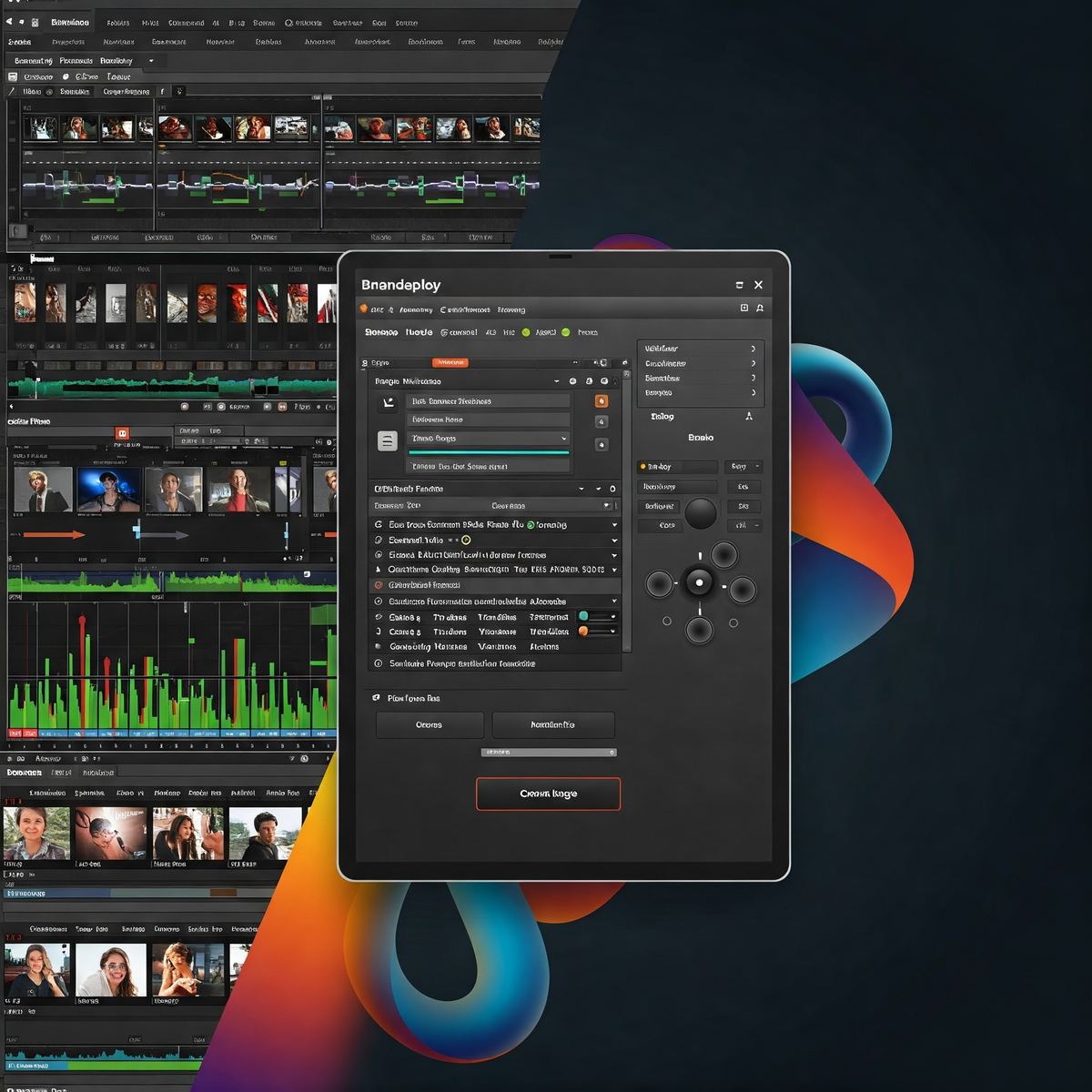Image resolution: width=1092 pixels, height=1092 pixels.
Task: Open the 'Sery' dropdown beside the Bn-loy field
Action: (x=744, y=467)
